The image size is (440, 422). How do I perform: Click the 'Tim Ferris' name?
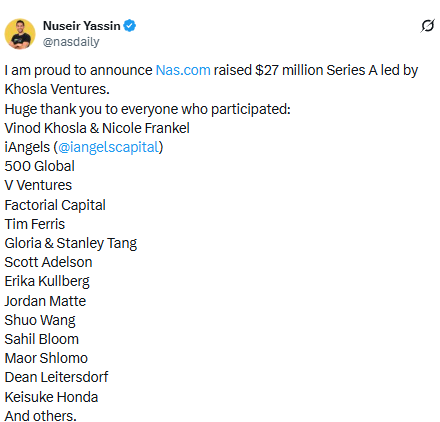tap(35, 224)
